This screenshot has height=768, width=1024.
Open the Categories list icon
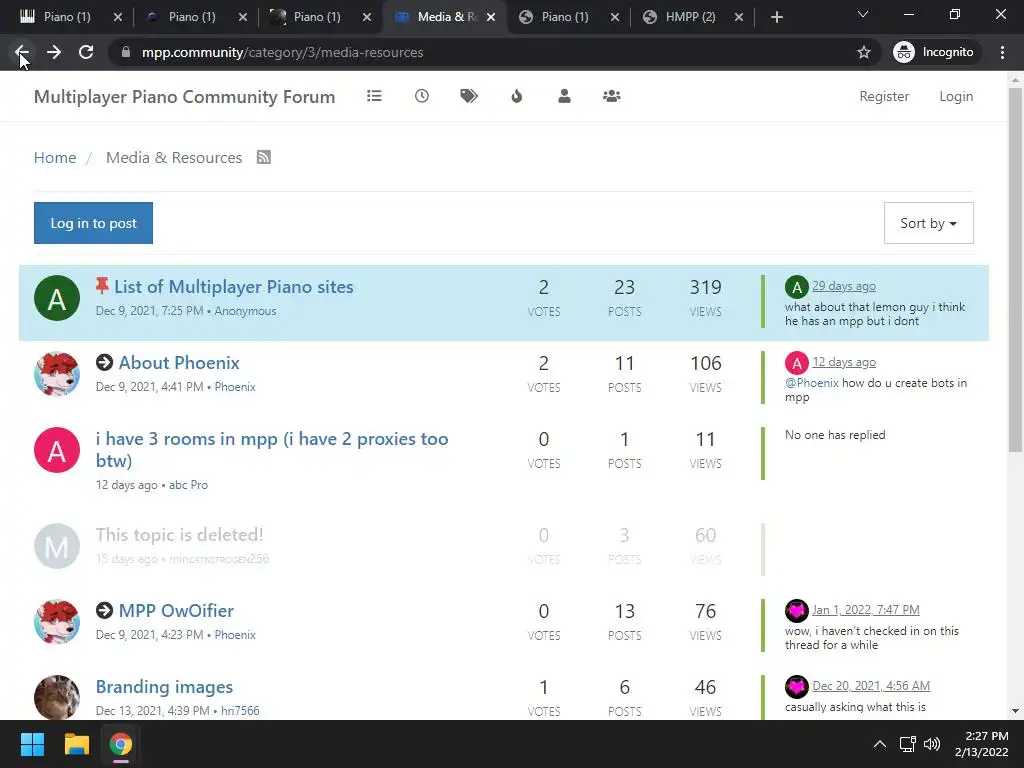click(374, 96)
